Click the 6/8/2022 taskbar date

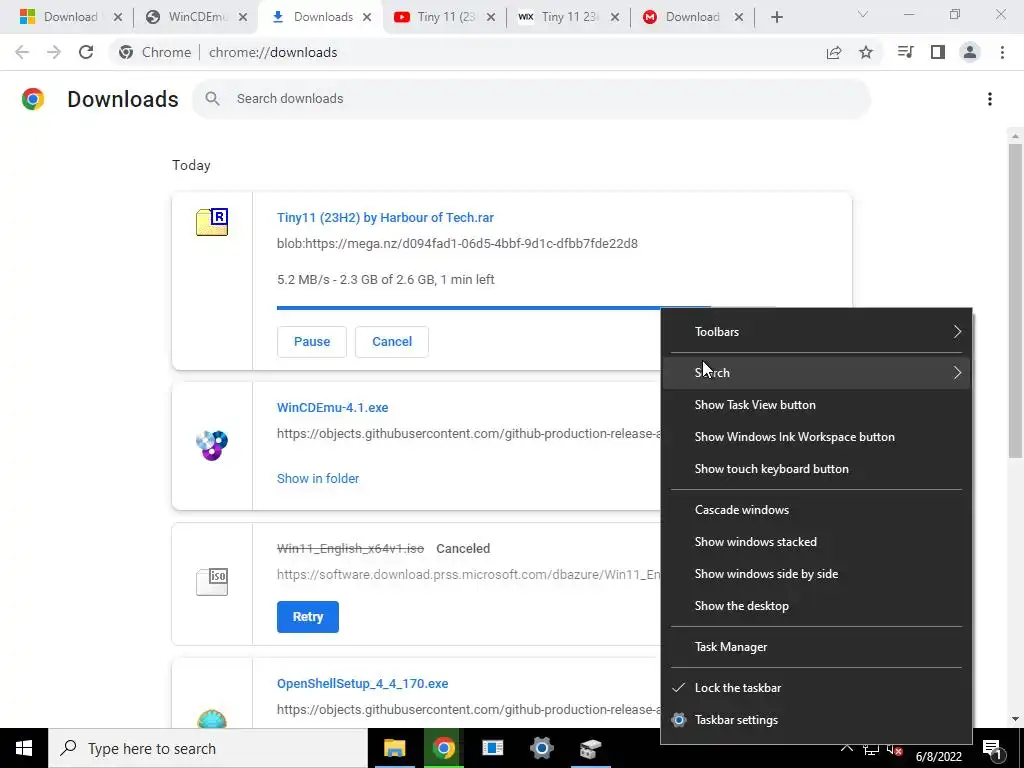click(x=938, y=757)
